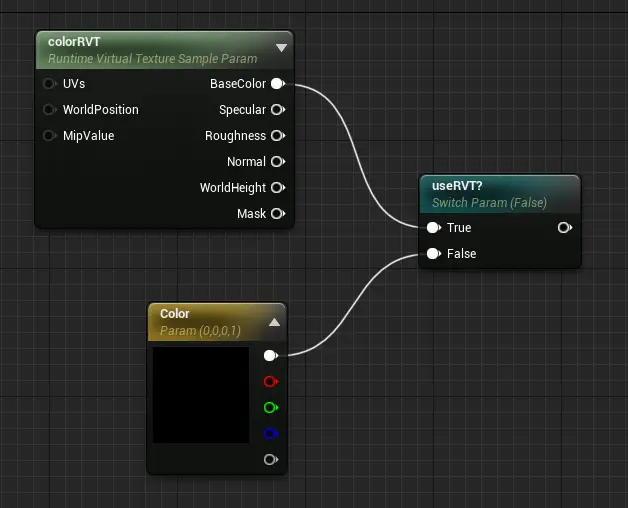This screenshot has height=508, width=628.
Task: Expand the colorRVT node preview arrow
Action: [x=282, y=48]
